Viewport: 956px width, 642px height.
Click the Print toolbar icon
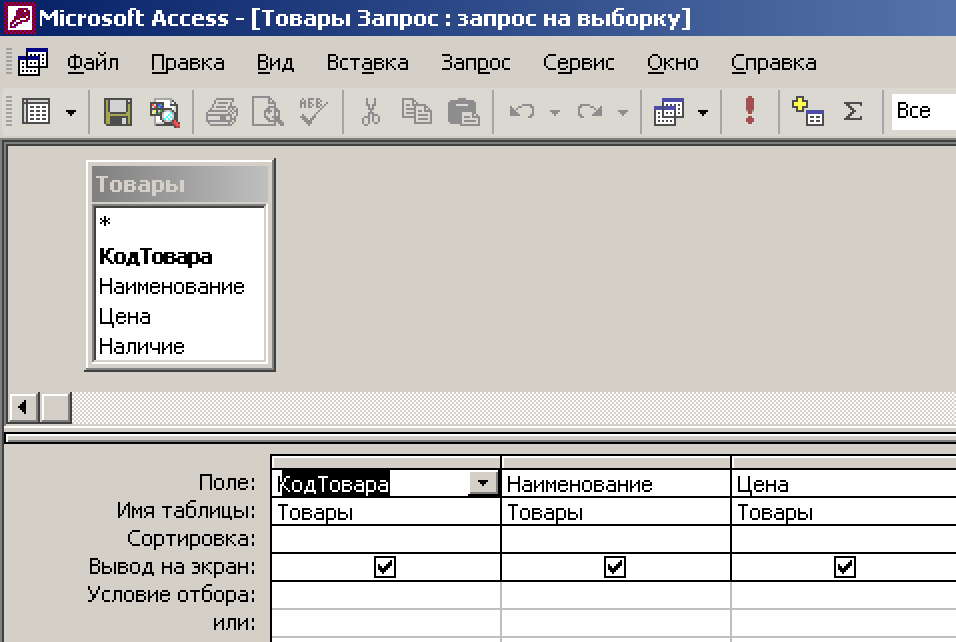[x=221, y=112]
